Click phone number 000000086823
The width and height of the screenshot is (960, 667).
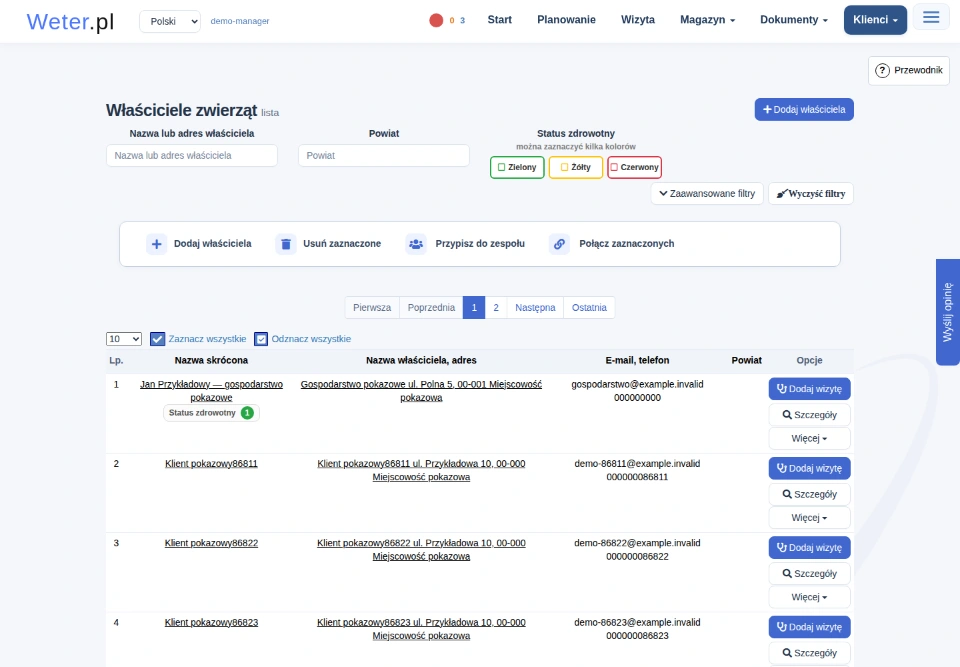637,636
